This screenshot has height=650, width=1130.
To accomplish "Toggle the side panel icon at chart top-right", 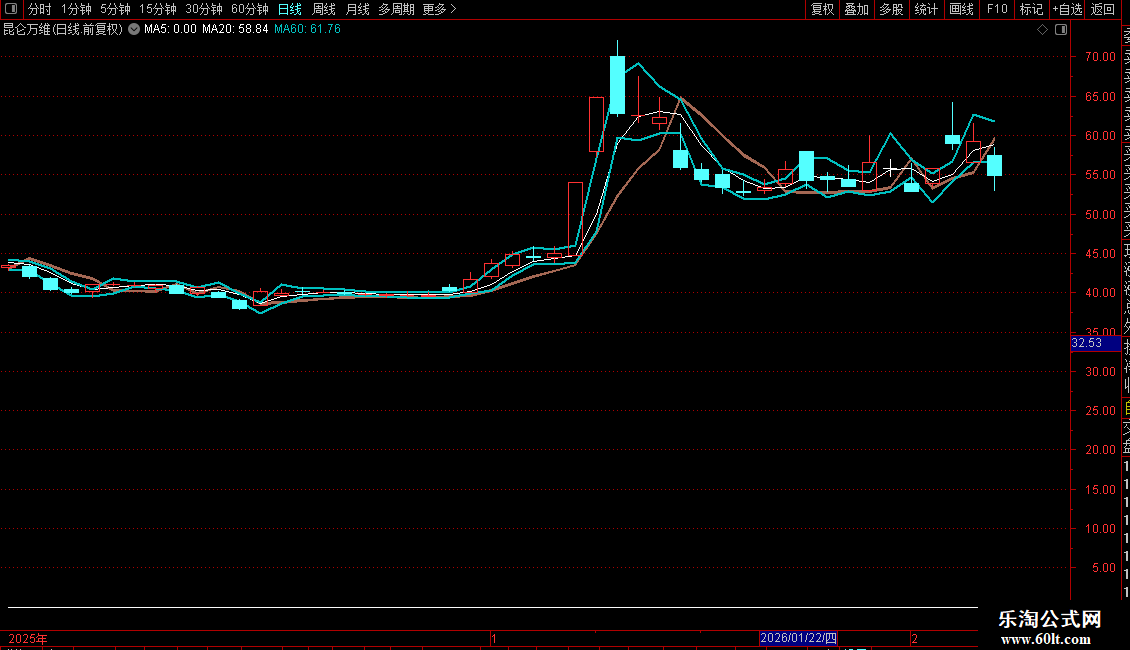I will pos(1061,30).
